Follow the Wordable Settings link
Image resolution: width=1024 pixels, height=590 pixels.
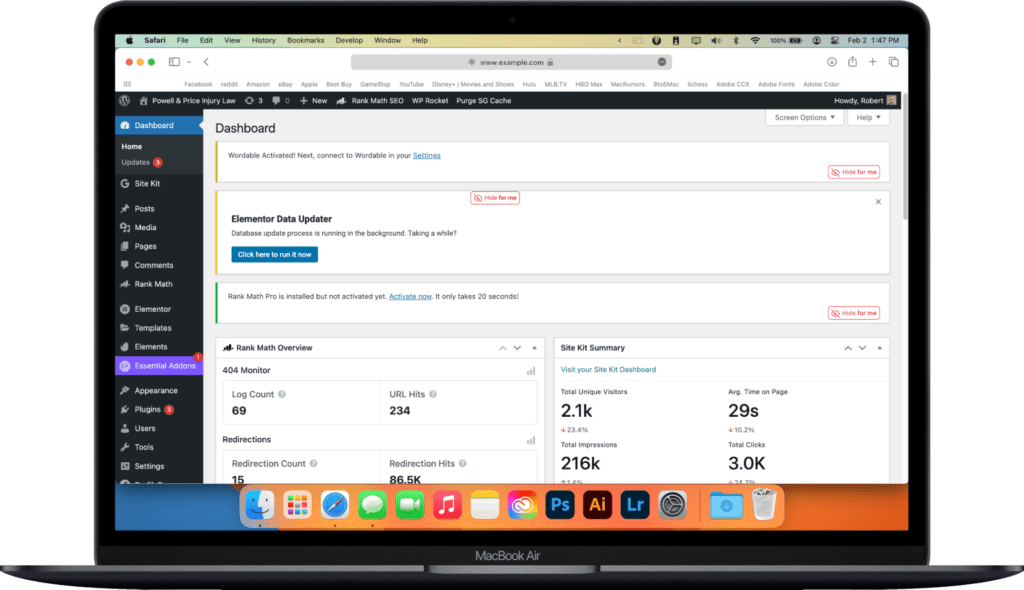pos(426,156)
